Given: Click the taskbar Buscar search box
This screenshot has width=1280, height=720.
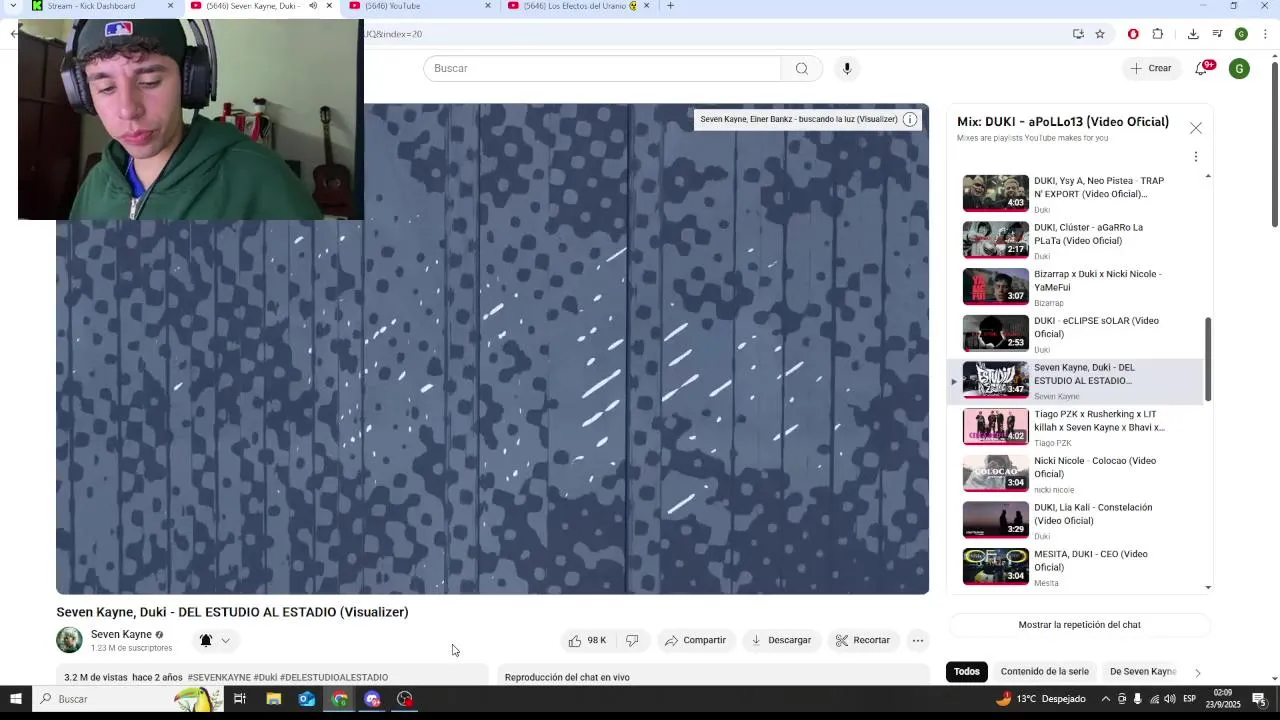Looking at the screenshot, I should pyautogui.click(x=128, y=699).
